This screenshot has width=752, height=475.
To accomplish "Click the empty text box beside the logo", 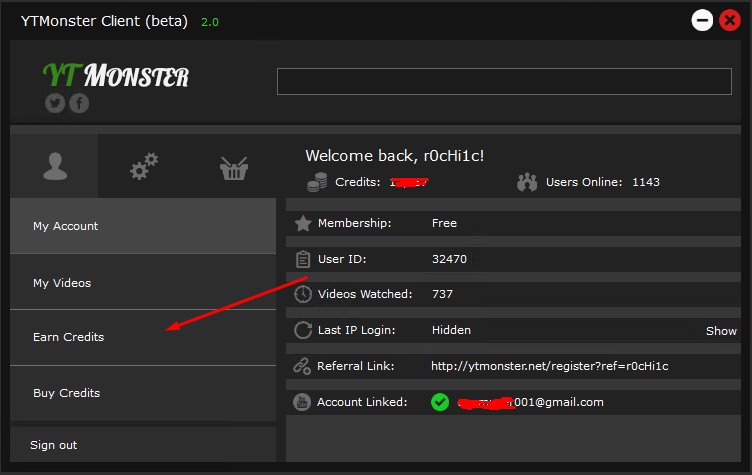I will coord(504,82).
